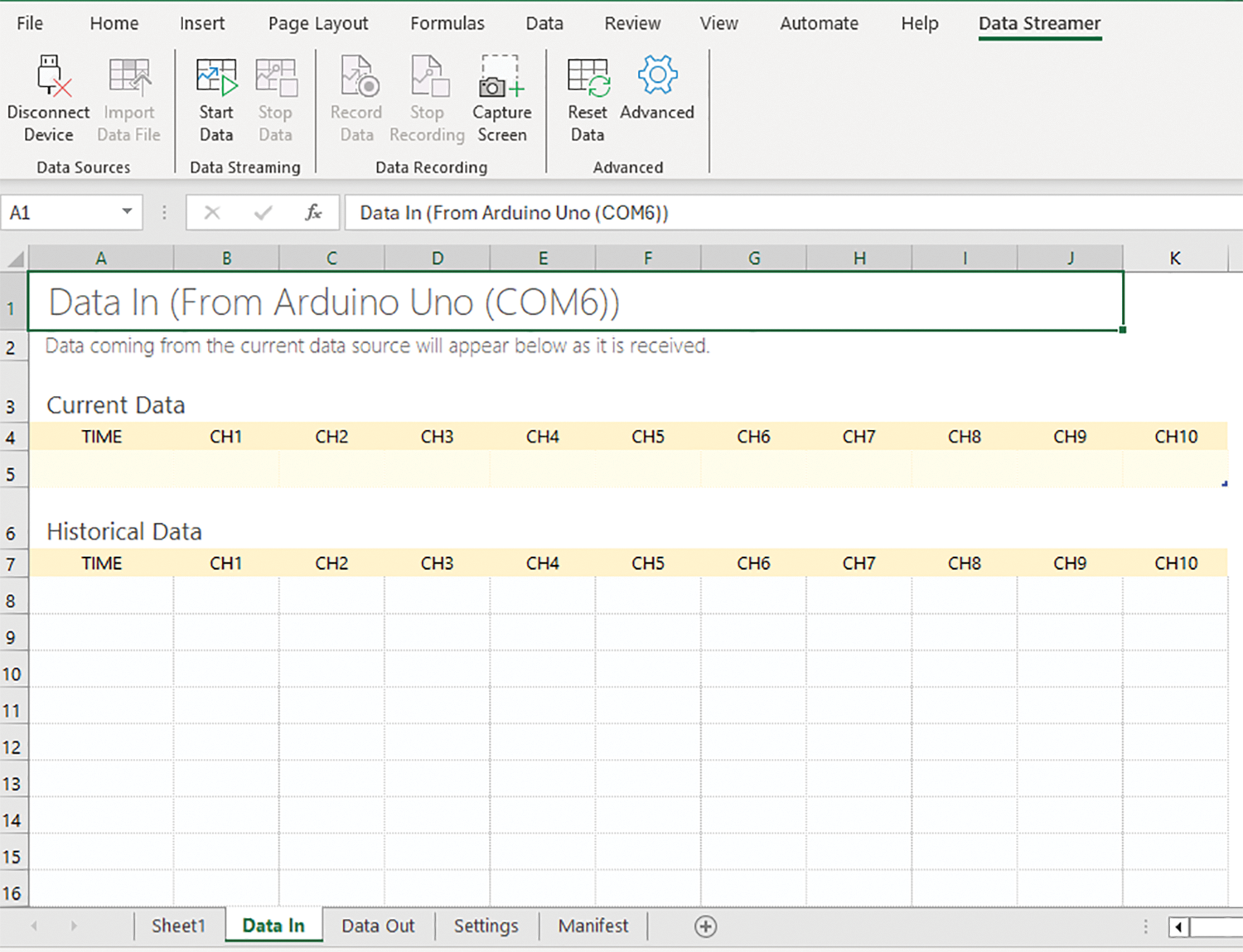Click CH10 header in Historical Data row
This screenshot has width=1243, height=952.
tap(1176, 563)
